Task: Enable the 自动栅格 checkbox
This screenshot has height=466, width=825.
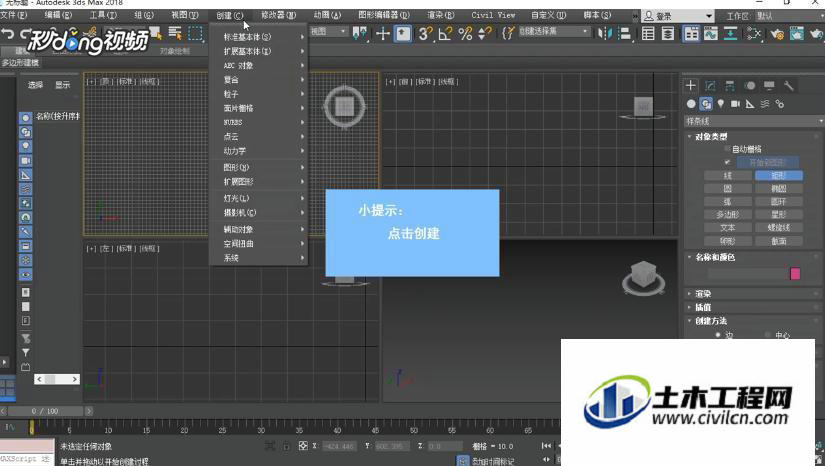Action: [x=728, y=149]
